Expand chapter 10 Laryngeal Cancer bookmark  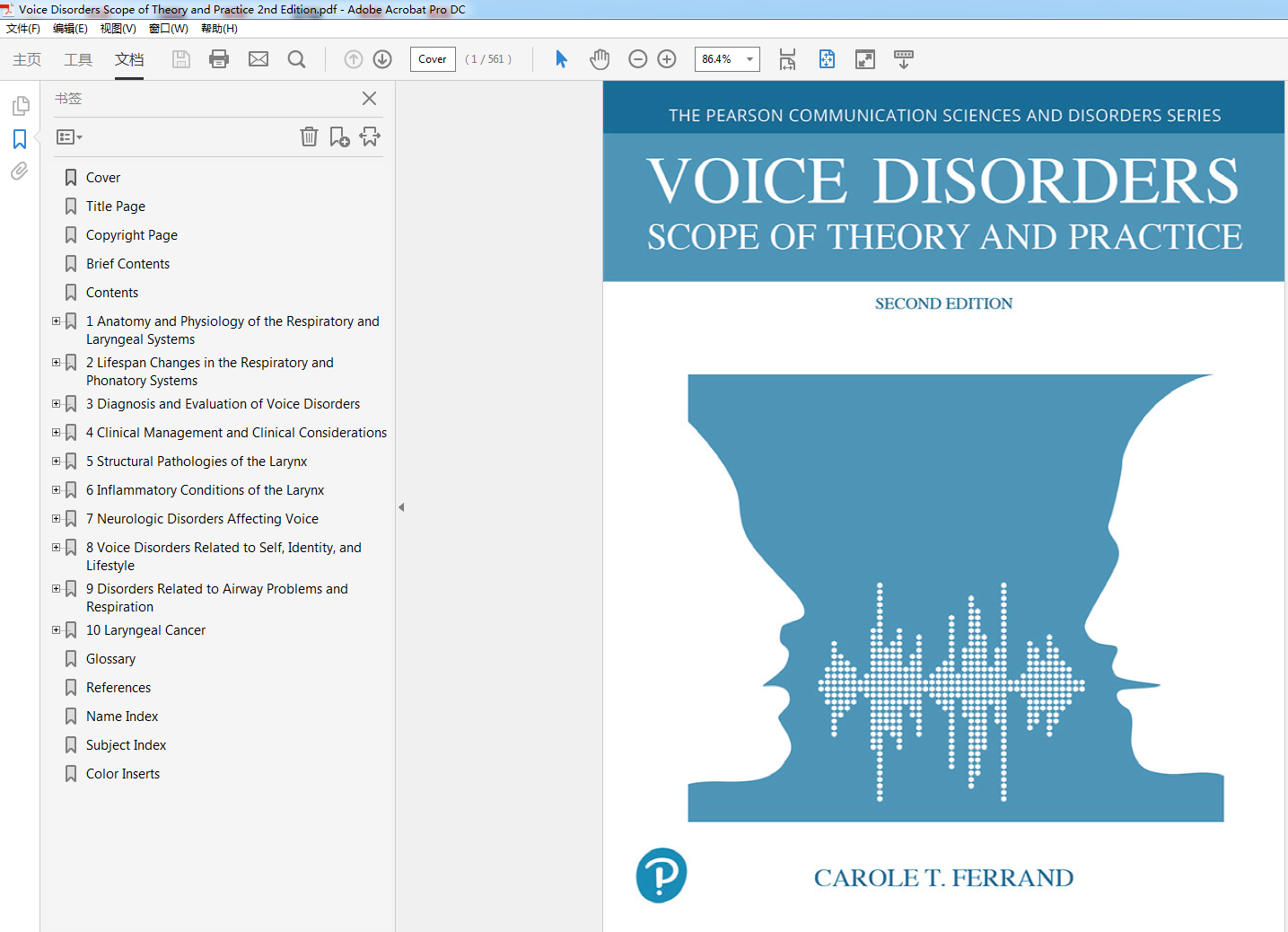click(x=57, y=630)
